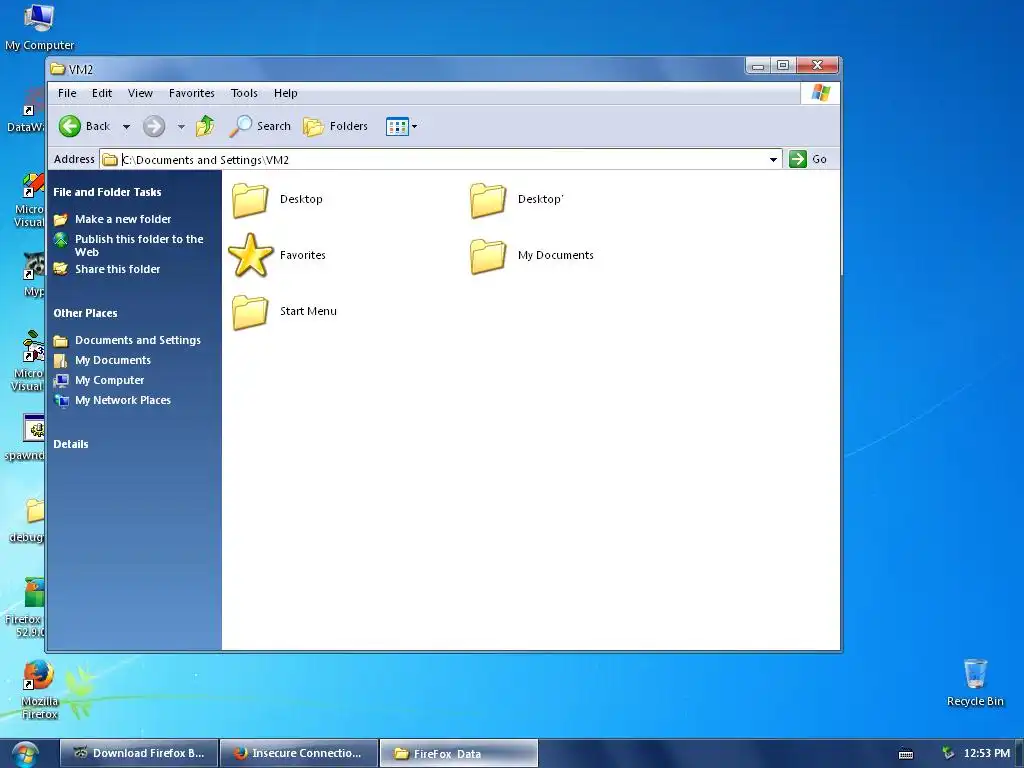Screen dimensions: 1024x768
Task: Expand the Details section header
Action: coord(71,444)
